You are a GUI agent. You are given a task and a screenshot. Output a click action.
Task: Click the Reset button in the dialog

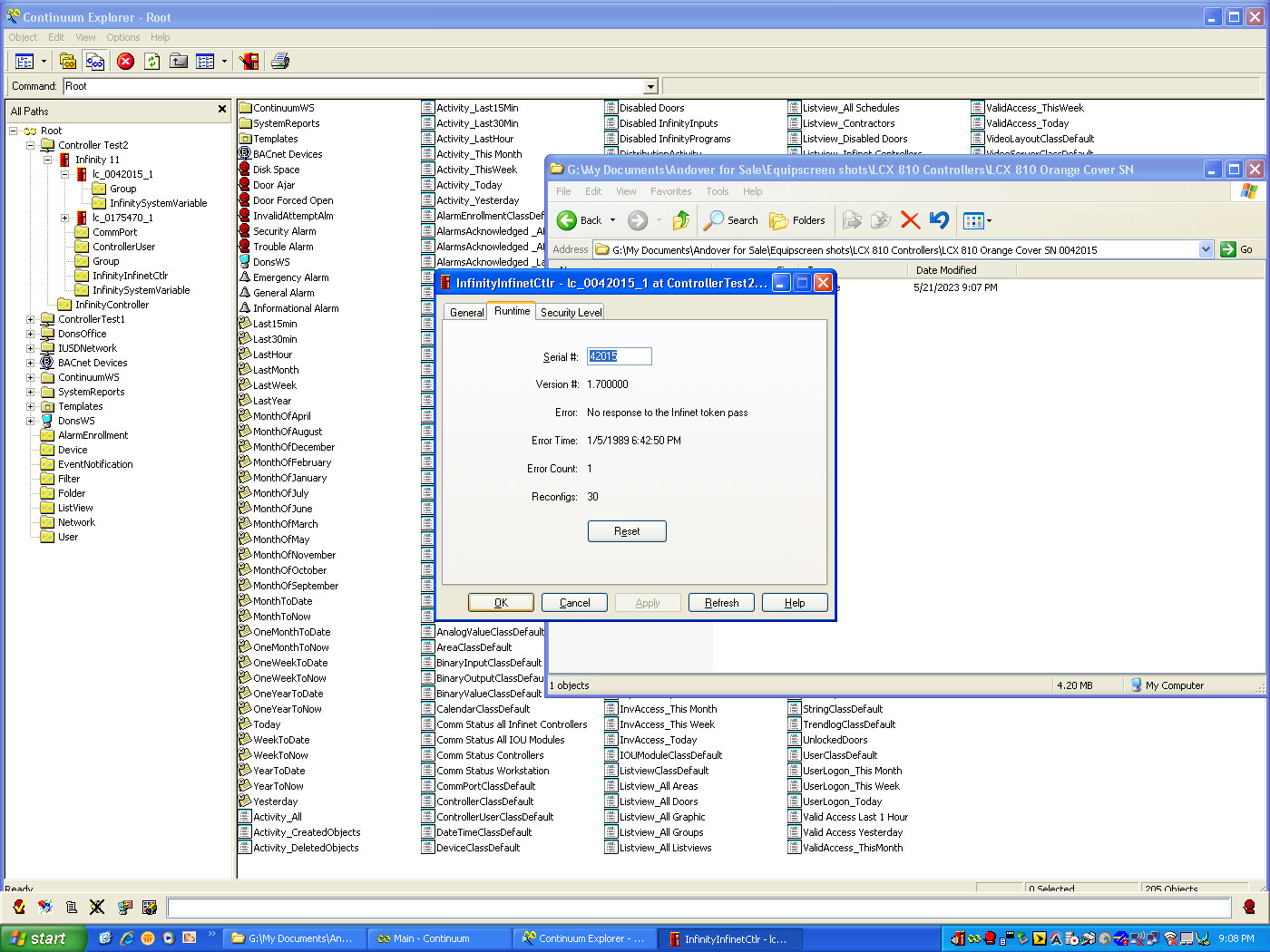tap(627, 531)
